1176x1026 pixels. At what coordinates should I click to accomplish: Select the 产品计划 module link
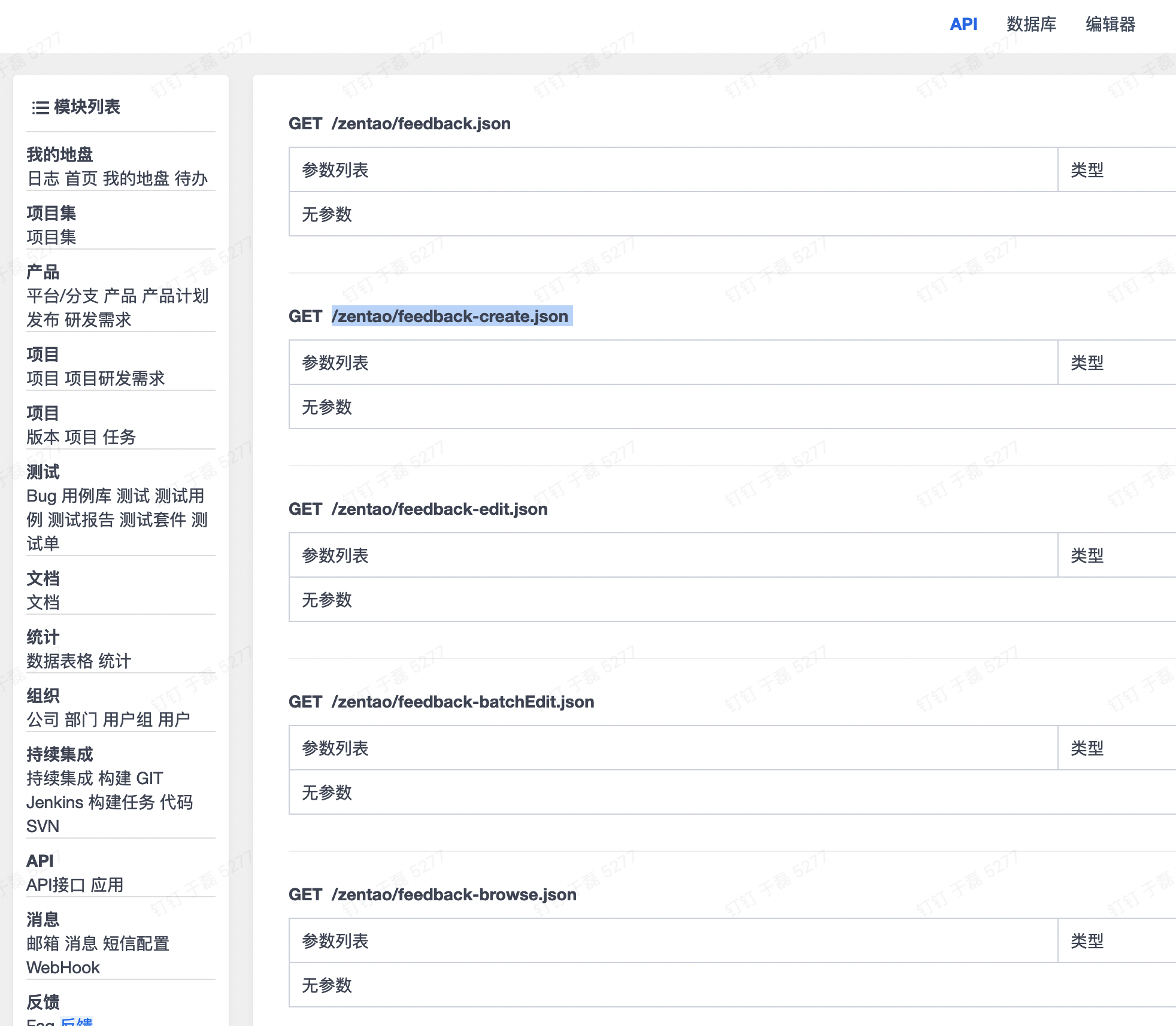(x=175, y=296)
